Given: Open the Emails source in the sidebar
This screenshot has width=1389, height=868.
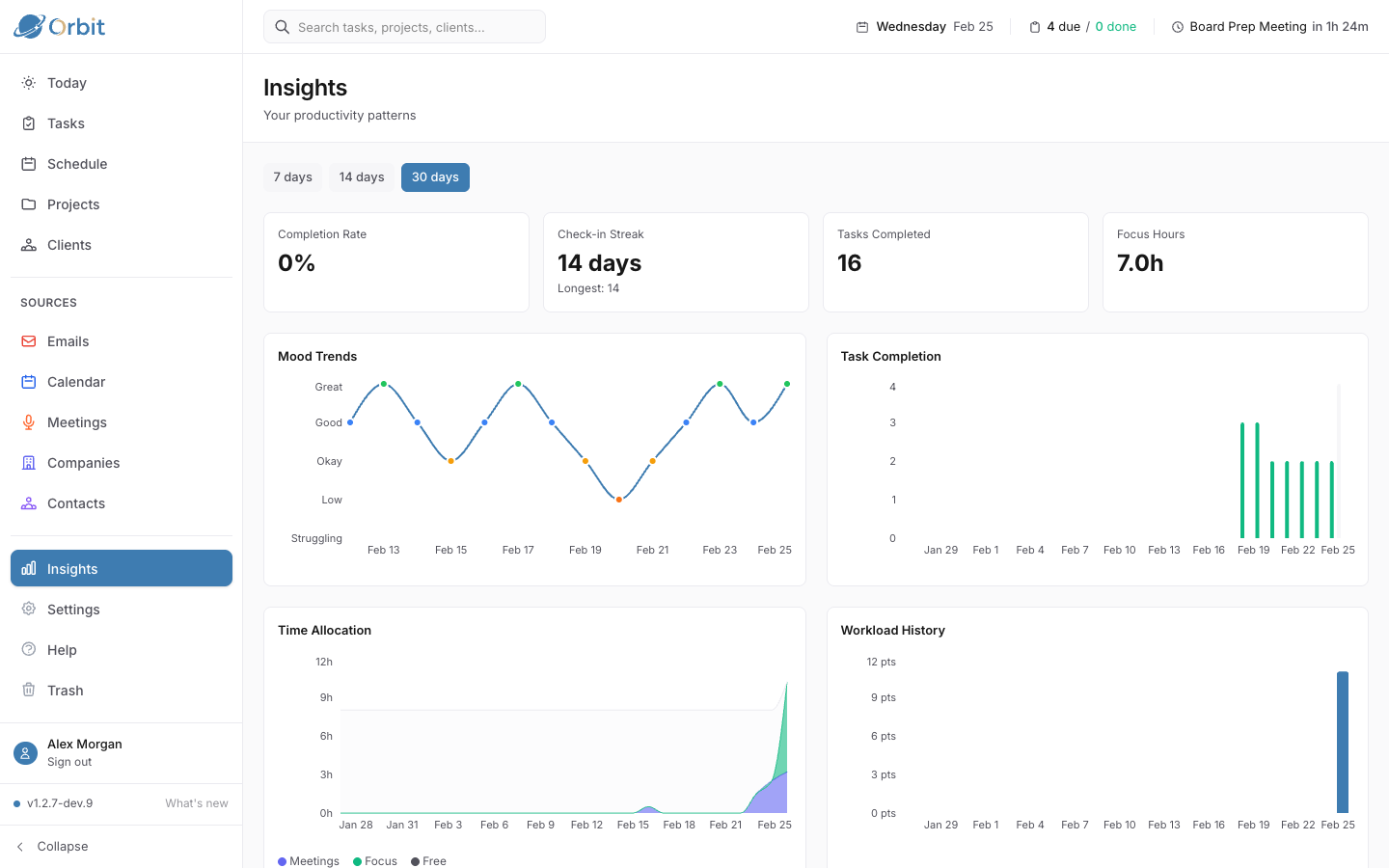Looking at the screenshot, I should point(68,340).
